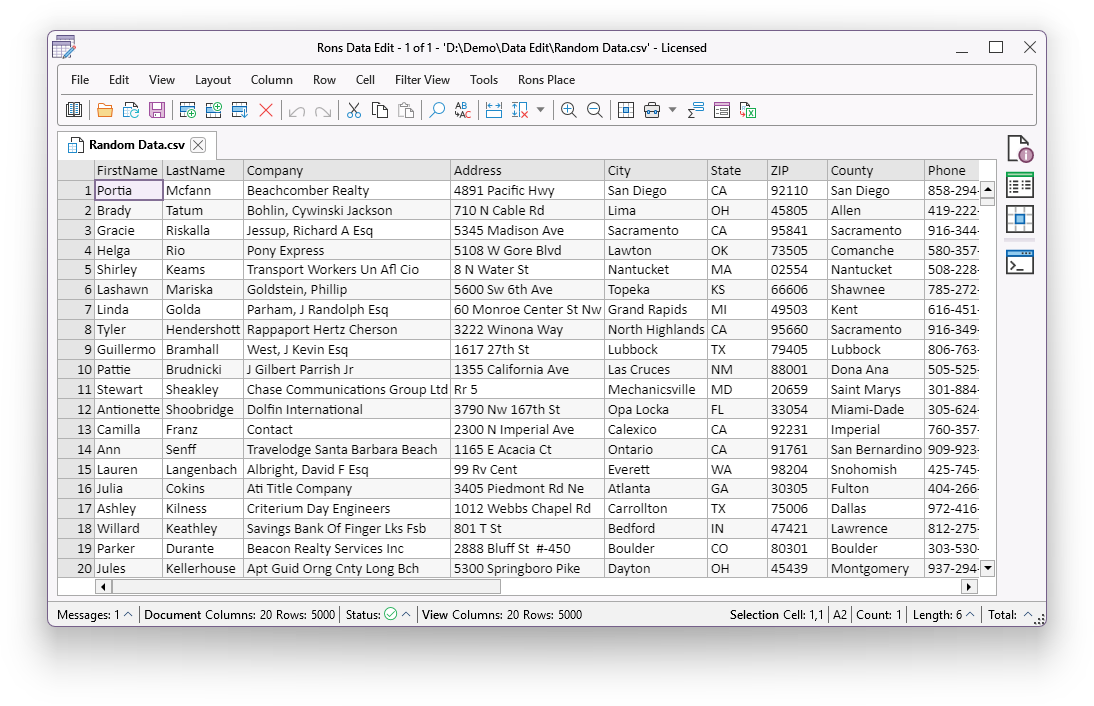Click the sigma summary icon
Image resolution: width=1094 pixels, height=706 pixels.
point(696,110)
